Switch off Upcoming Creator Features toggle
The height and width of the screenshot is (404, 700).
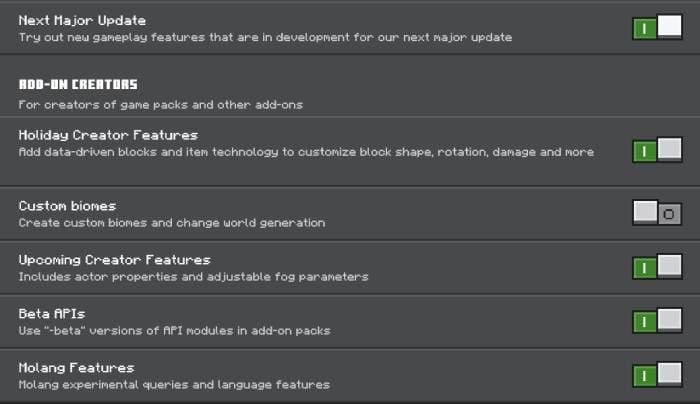click(x=657, y=267)
